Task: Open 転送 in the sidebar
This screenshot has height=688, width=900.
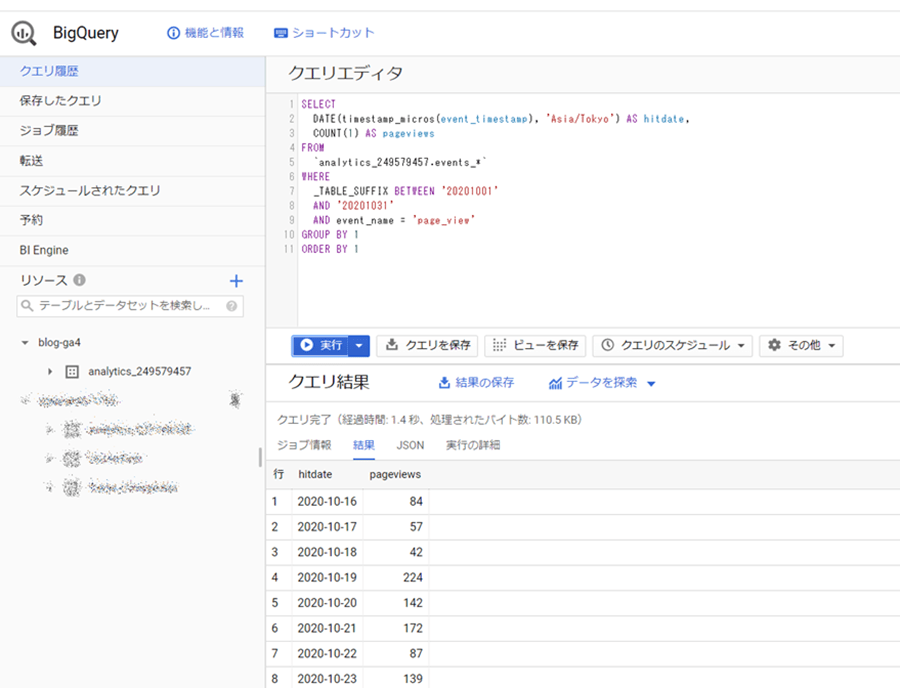Action: [133, 161]
